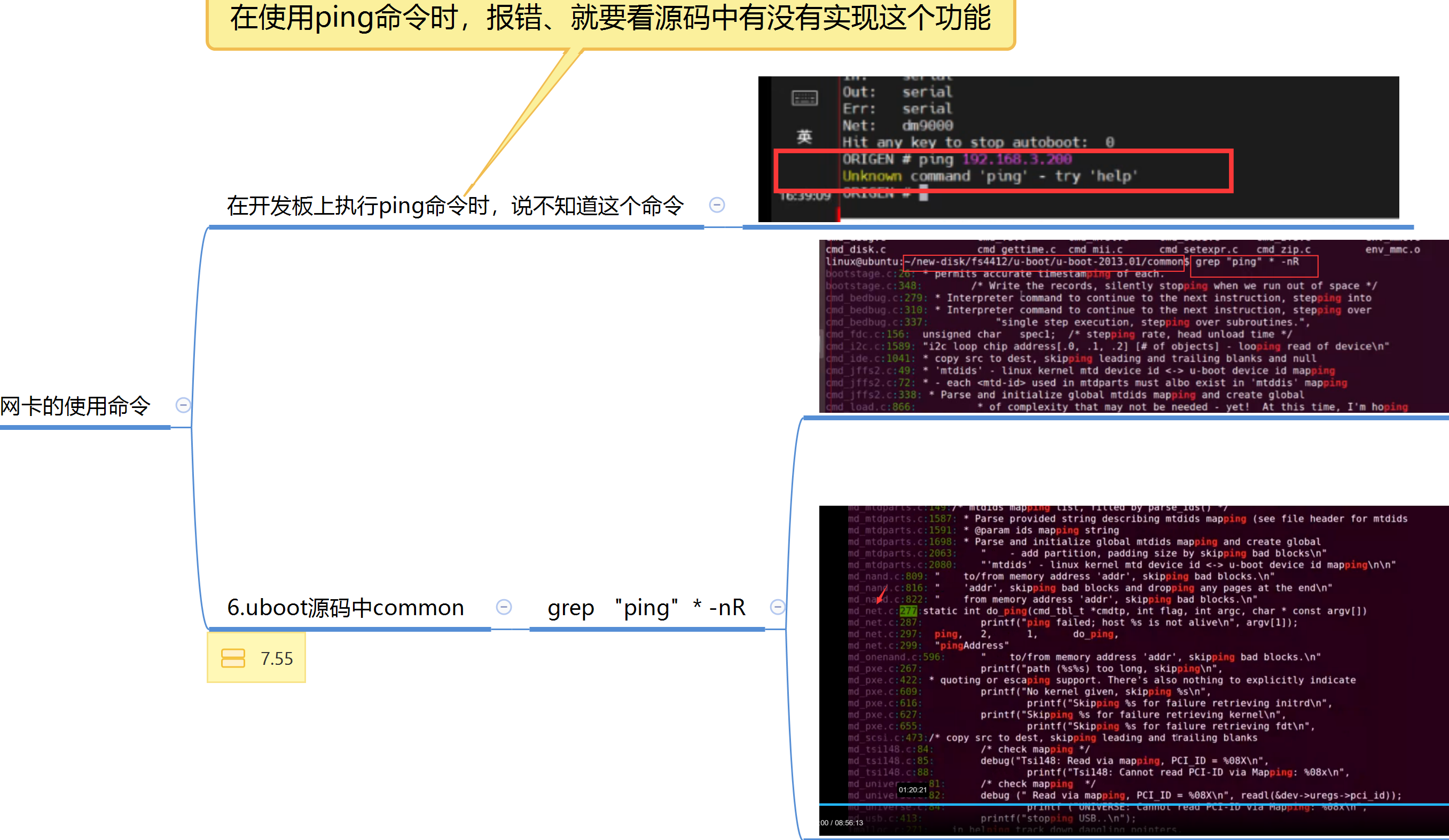Select the 6.uboot源码中common topic
The image size is (1449, 840).
345,608
